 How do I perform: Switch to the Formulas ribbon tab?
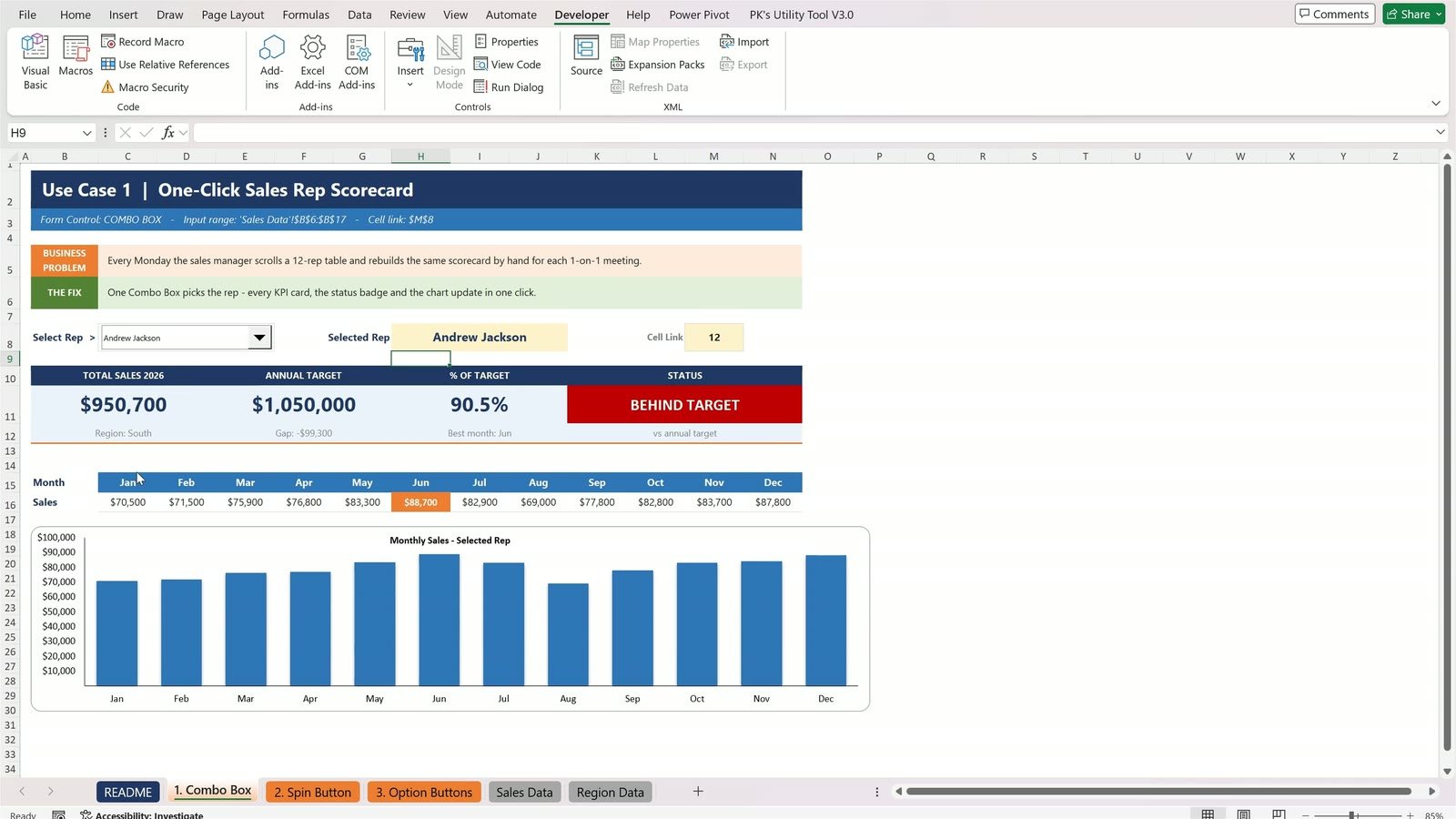pos(306,15)
